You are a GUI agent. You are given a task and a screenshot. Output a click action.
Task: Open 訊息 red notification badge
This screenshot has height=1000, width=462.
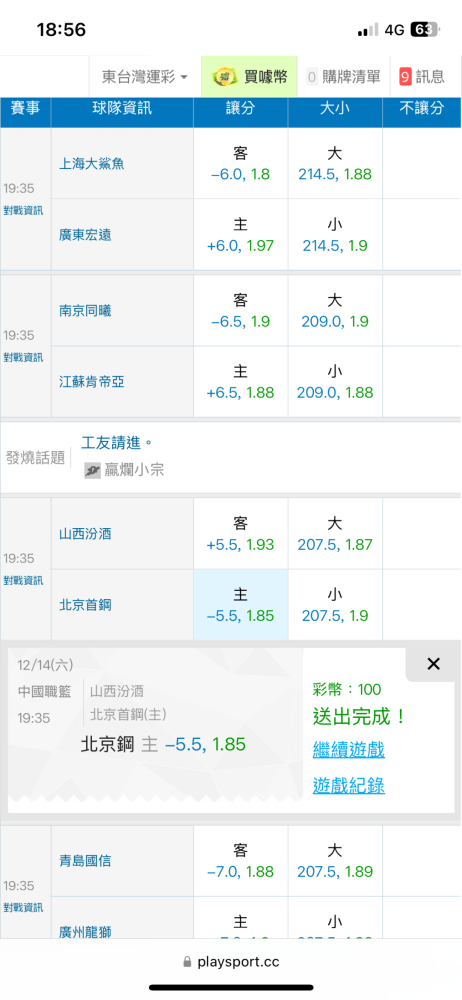(x=405, y=77)
